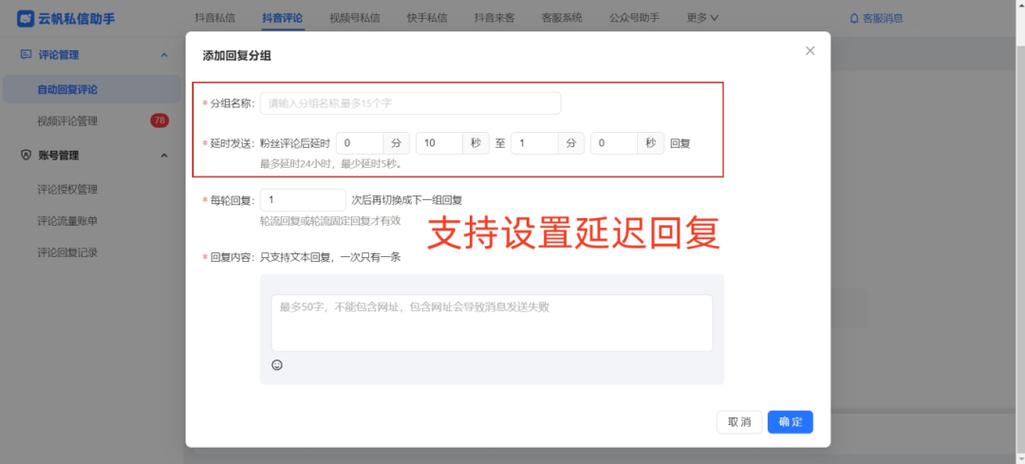Click the red 78 badge on 视频评论管理
Viewport: 1025px width, 464px height.
click(159, 121)
